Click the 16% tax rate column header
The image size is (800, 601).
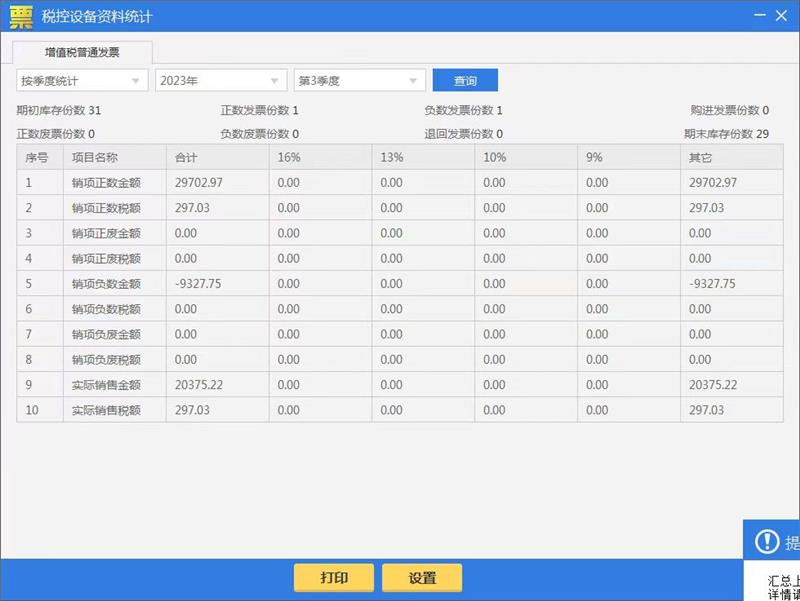pos(289,157)
